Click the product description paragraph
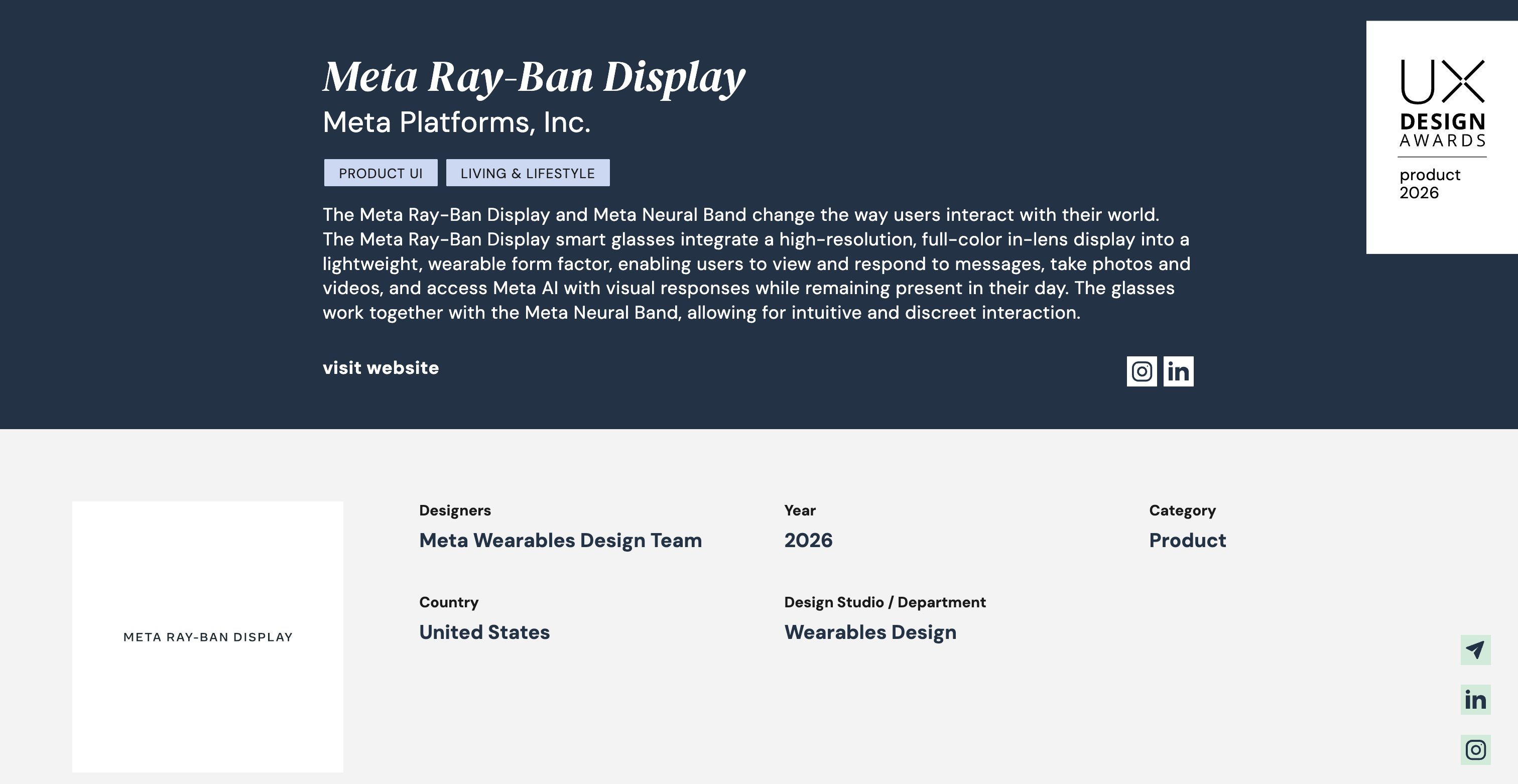The image size is (1518, 784). click(756, 264)
